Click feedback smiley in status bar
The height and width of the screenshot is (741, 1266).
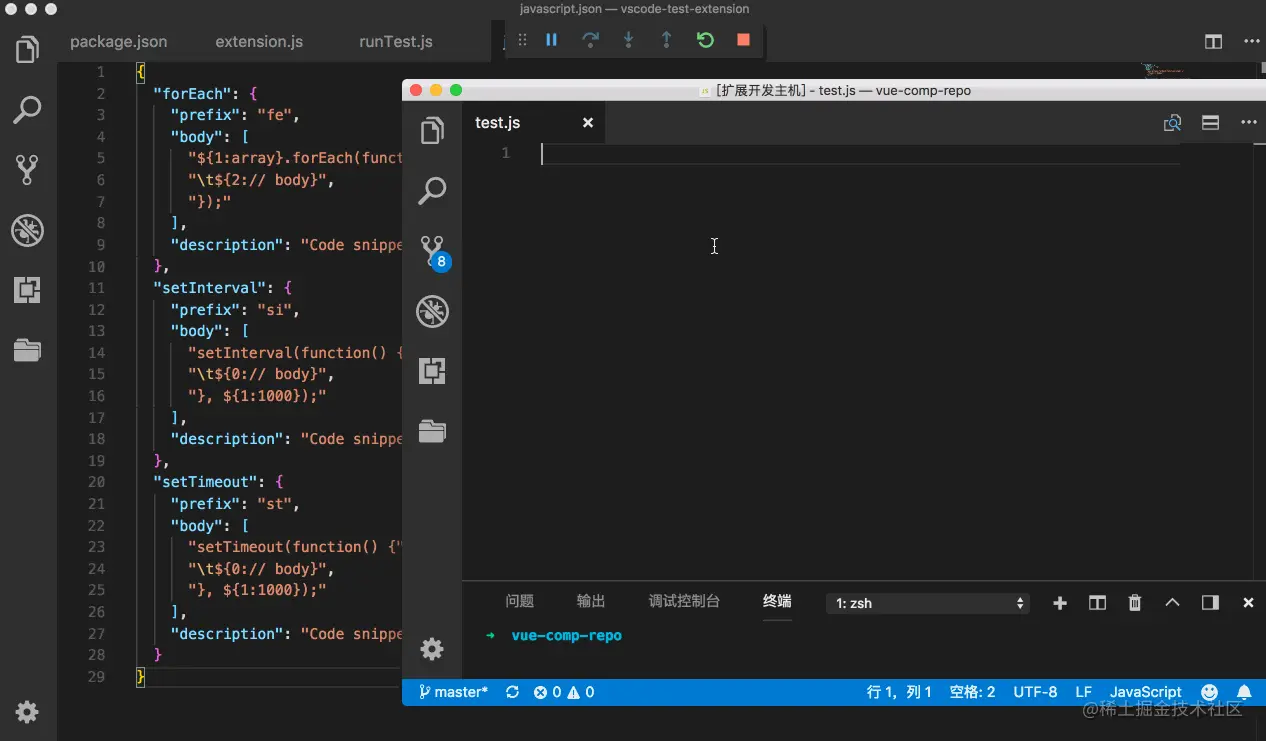[x=1209, y=692]
